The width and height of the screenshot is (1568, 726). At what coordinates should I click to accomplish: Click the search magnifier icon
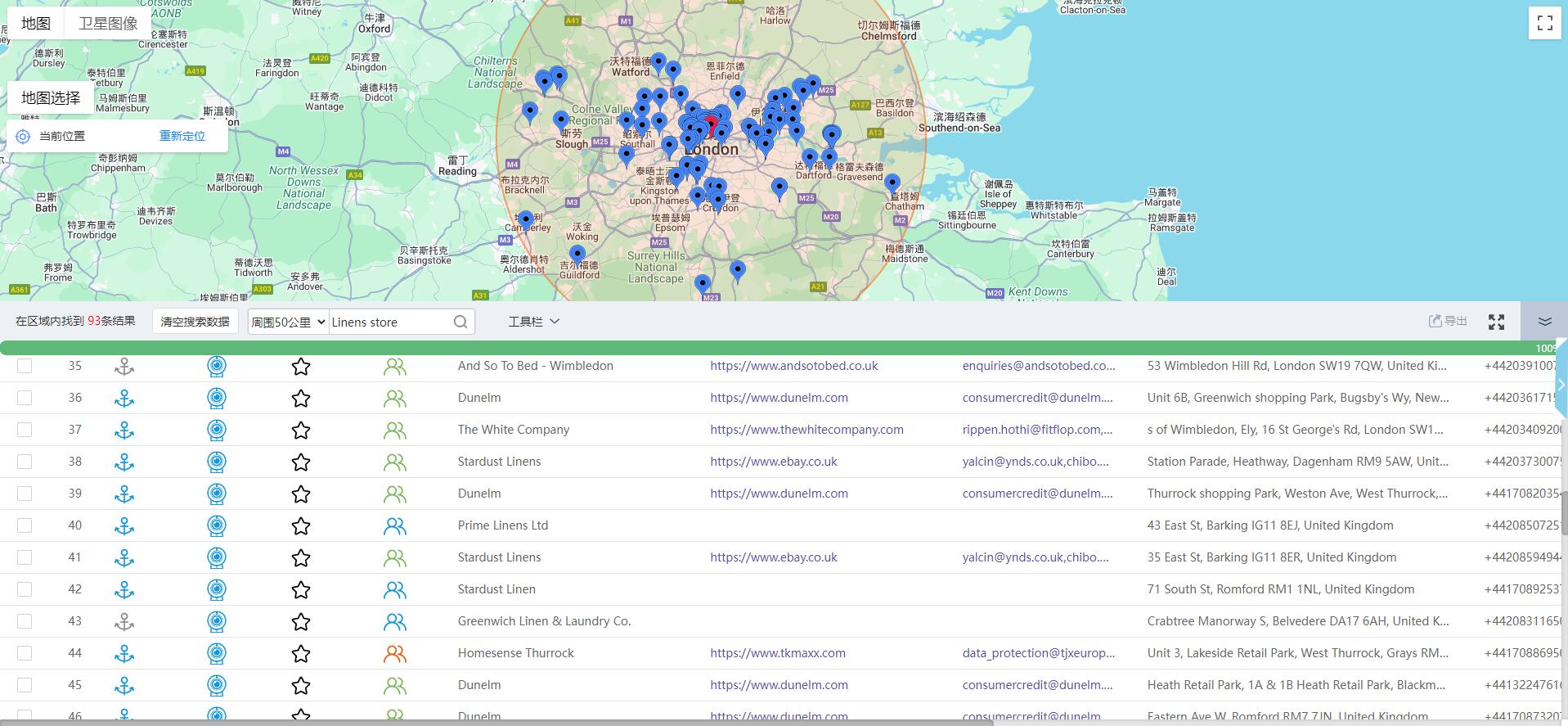461,322
